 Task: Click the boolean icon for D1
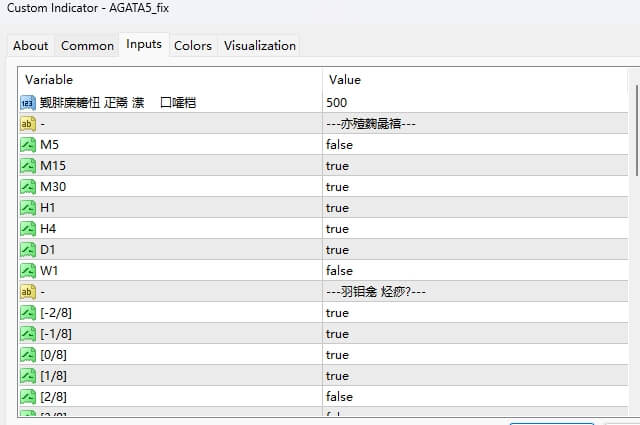tap(28, 250)
